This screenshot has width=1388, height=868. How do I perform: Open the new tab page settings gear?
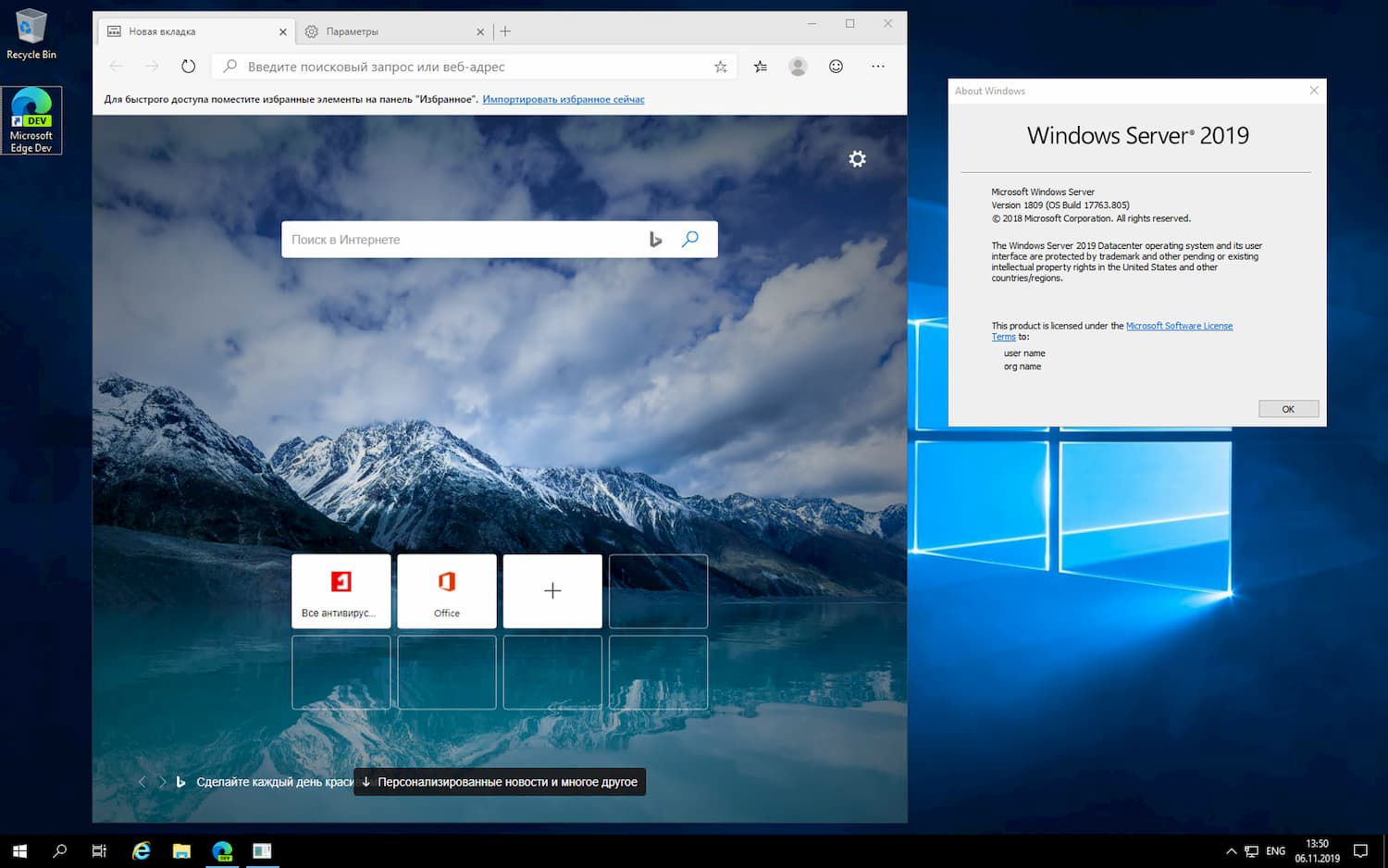[857, 158]
